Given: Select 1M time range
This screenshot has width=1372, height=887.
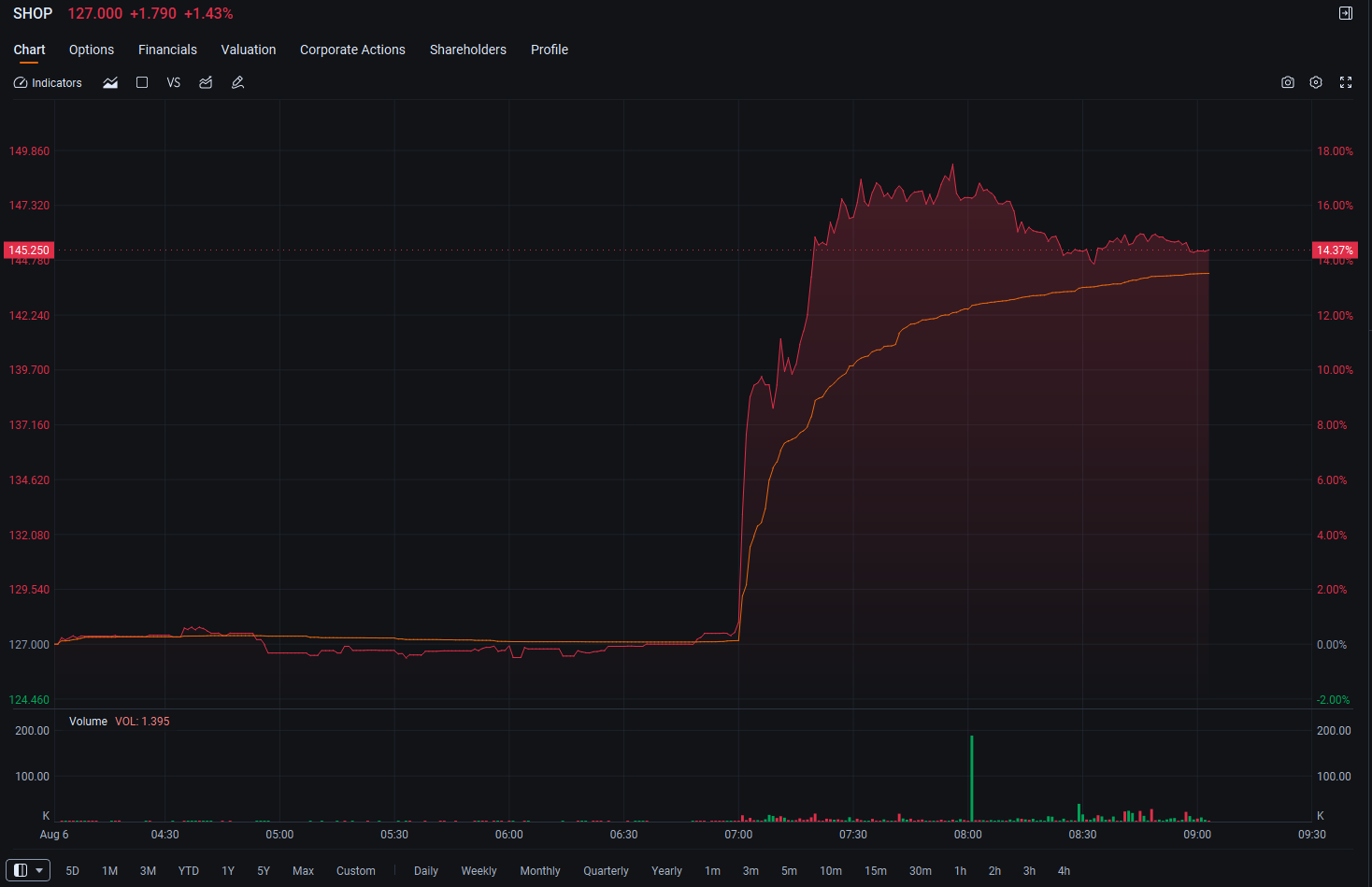Looking at the screenshot, I should pos(110,871).
